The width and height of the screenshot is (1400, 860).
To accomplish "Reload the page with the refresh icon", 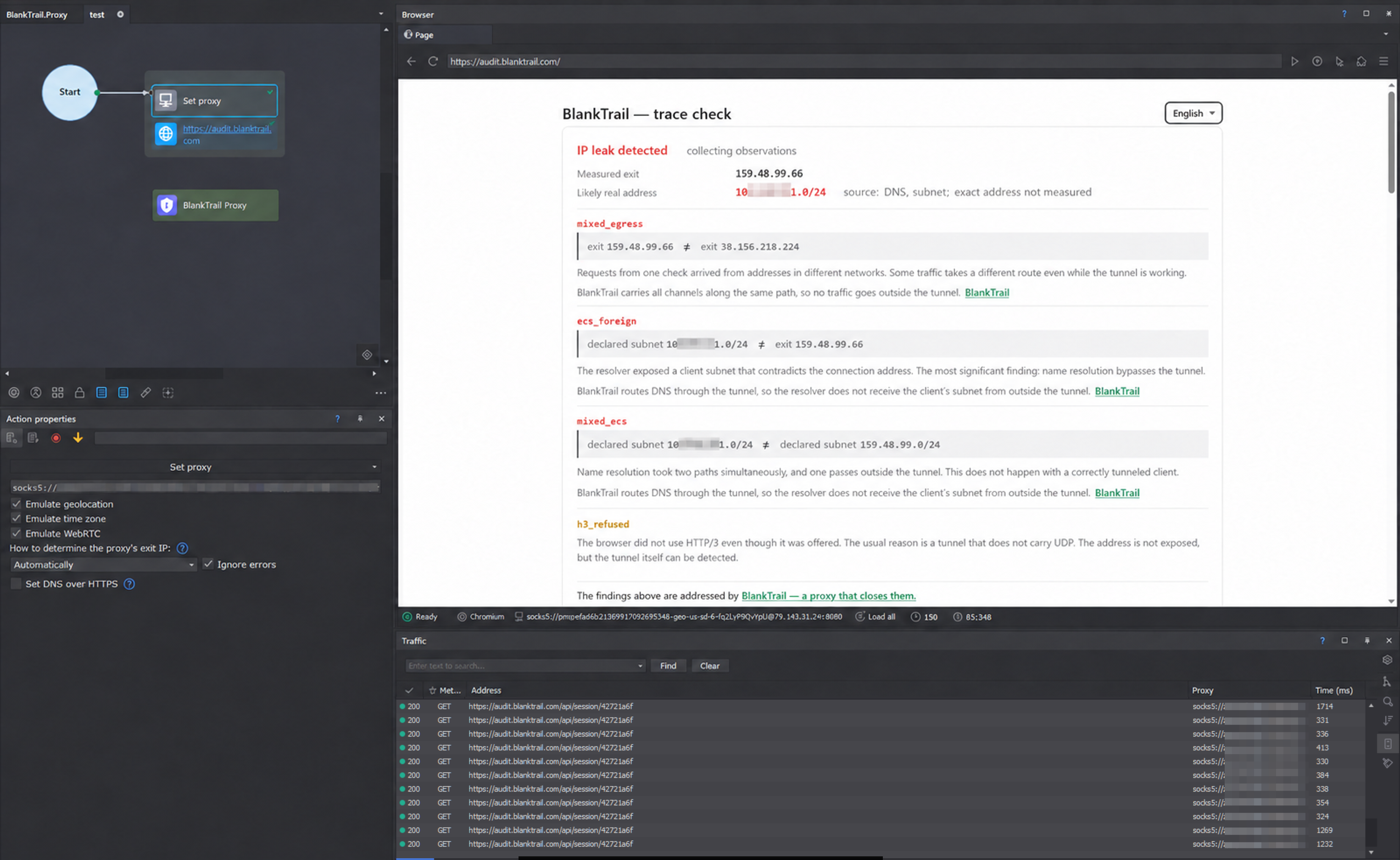I will [433, 61].
